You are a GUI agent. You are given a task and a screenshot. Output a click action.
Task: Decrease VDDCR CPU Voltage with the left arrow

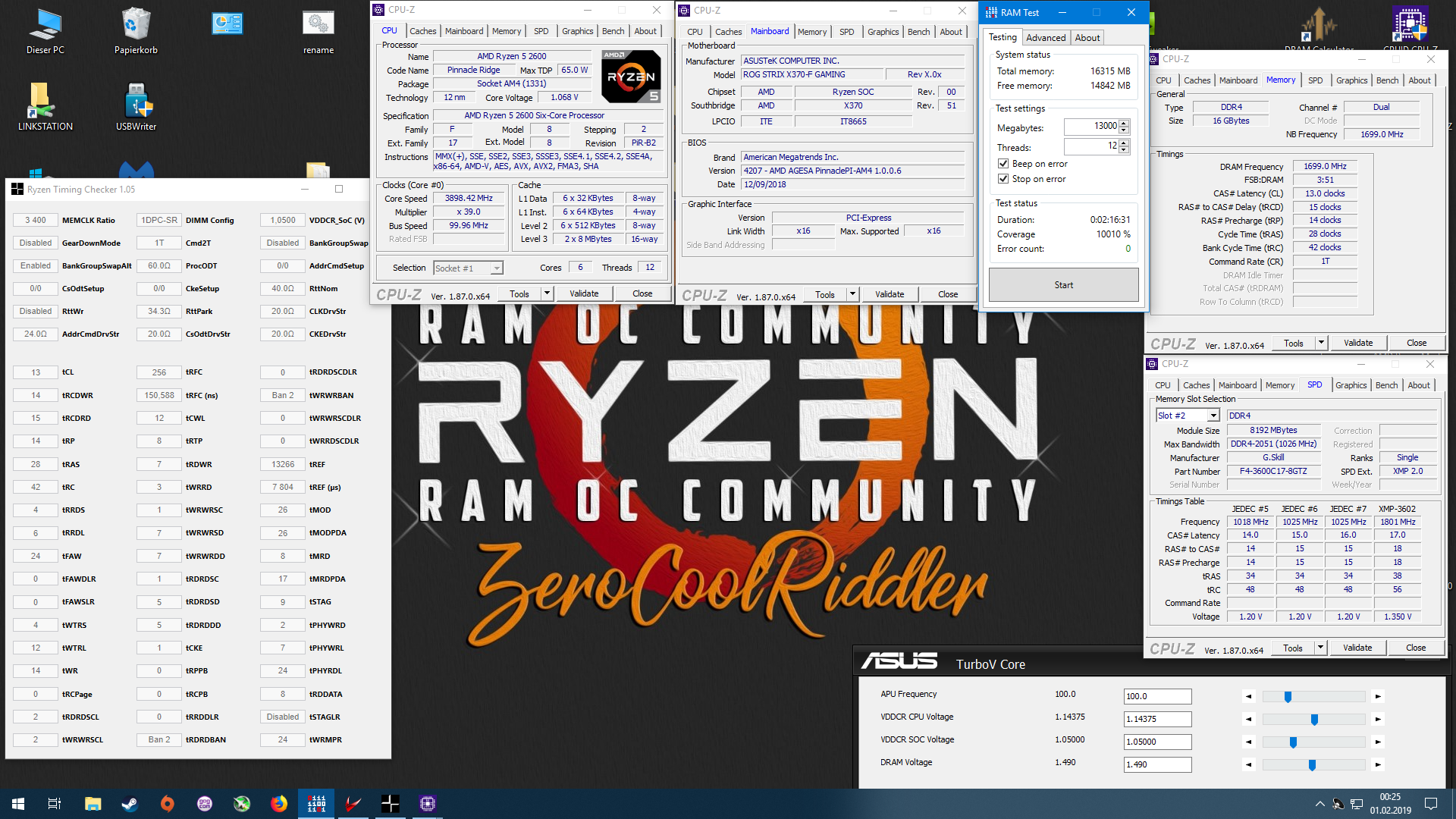pyautogui.click(x=1248, y=719)
